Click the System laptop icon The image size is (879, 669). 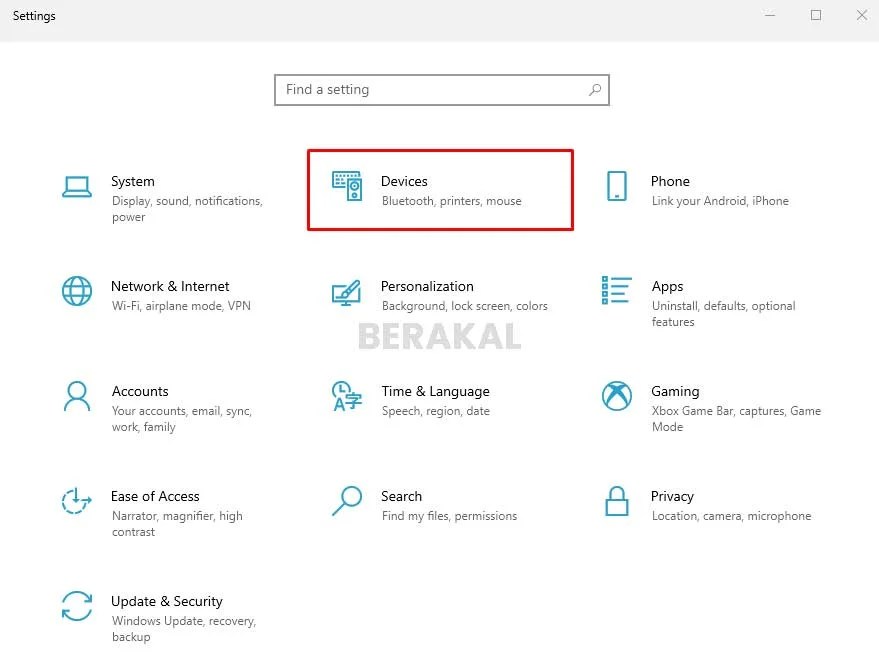coord(76,188)
